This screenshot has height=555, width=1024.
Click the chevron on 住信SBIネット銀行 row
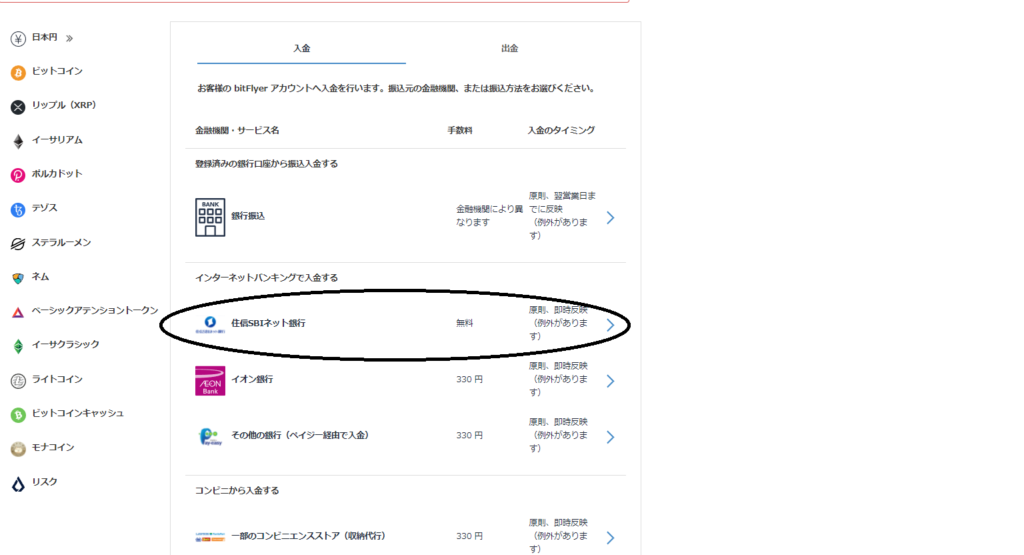(610, 324)
